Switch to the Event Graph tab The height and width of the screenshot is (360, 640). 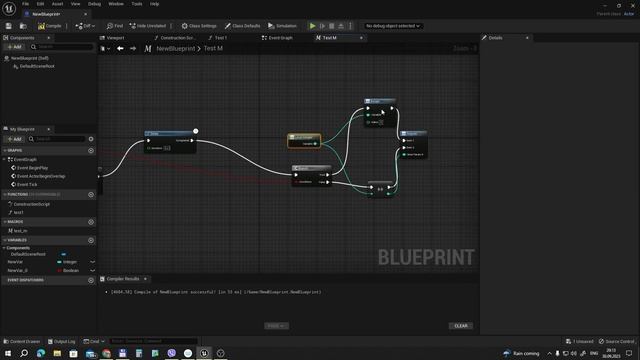[278, 38]
